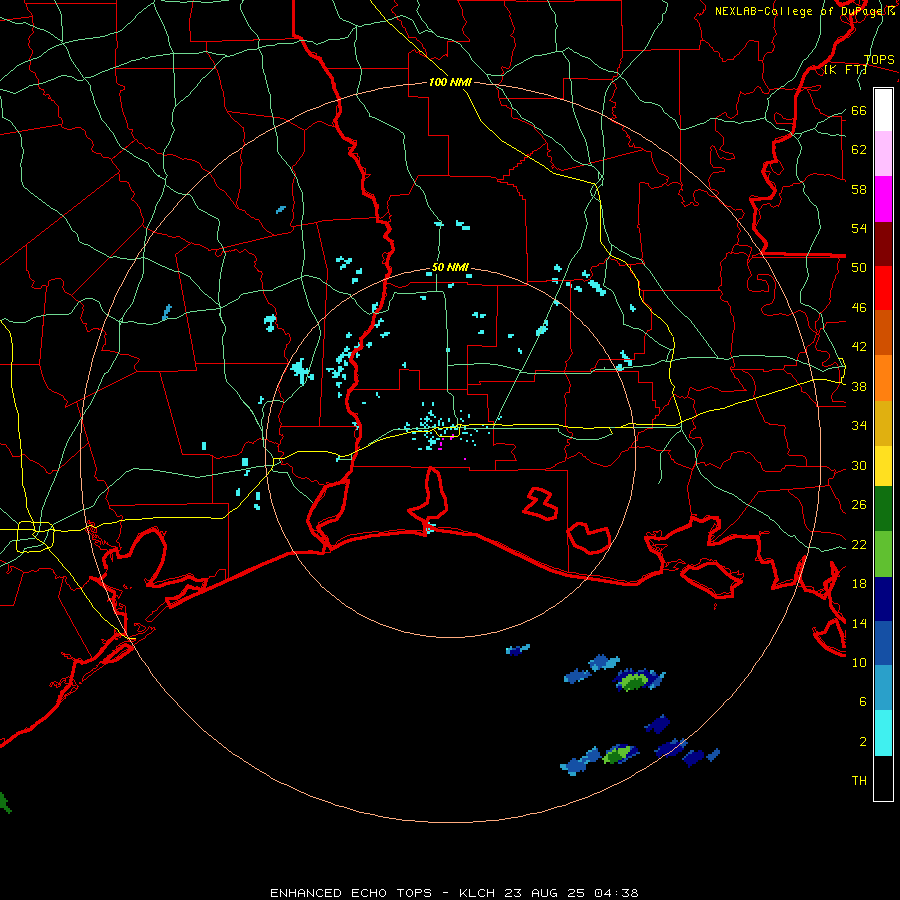Viewport: 900px width, 900px height.
Task: Click the '(K FT)' legend units label
Action: [845, 70]
